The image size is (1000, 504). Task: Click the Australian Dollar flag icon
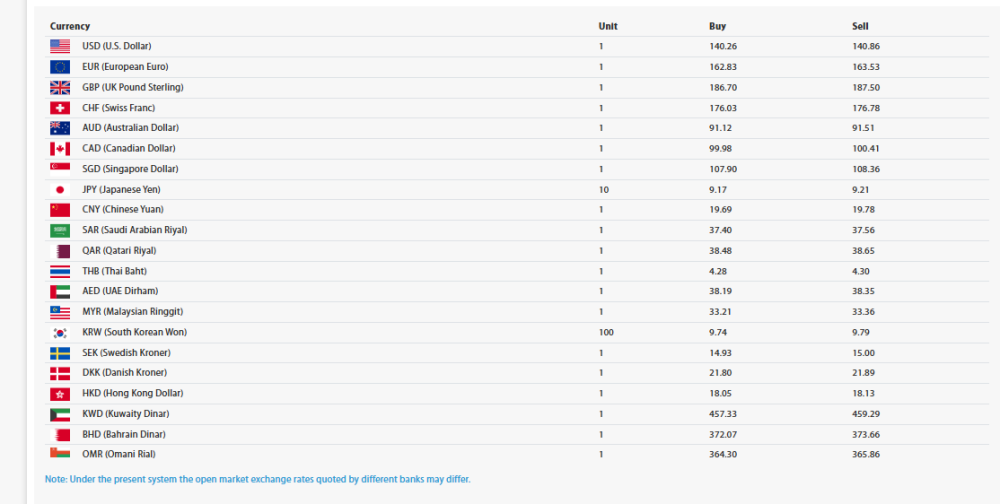[x=60, y=128]
